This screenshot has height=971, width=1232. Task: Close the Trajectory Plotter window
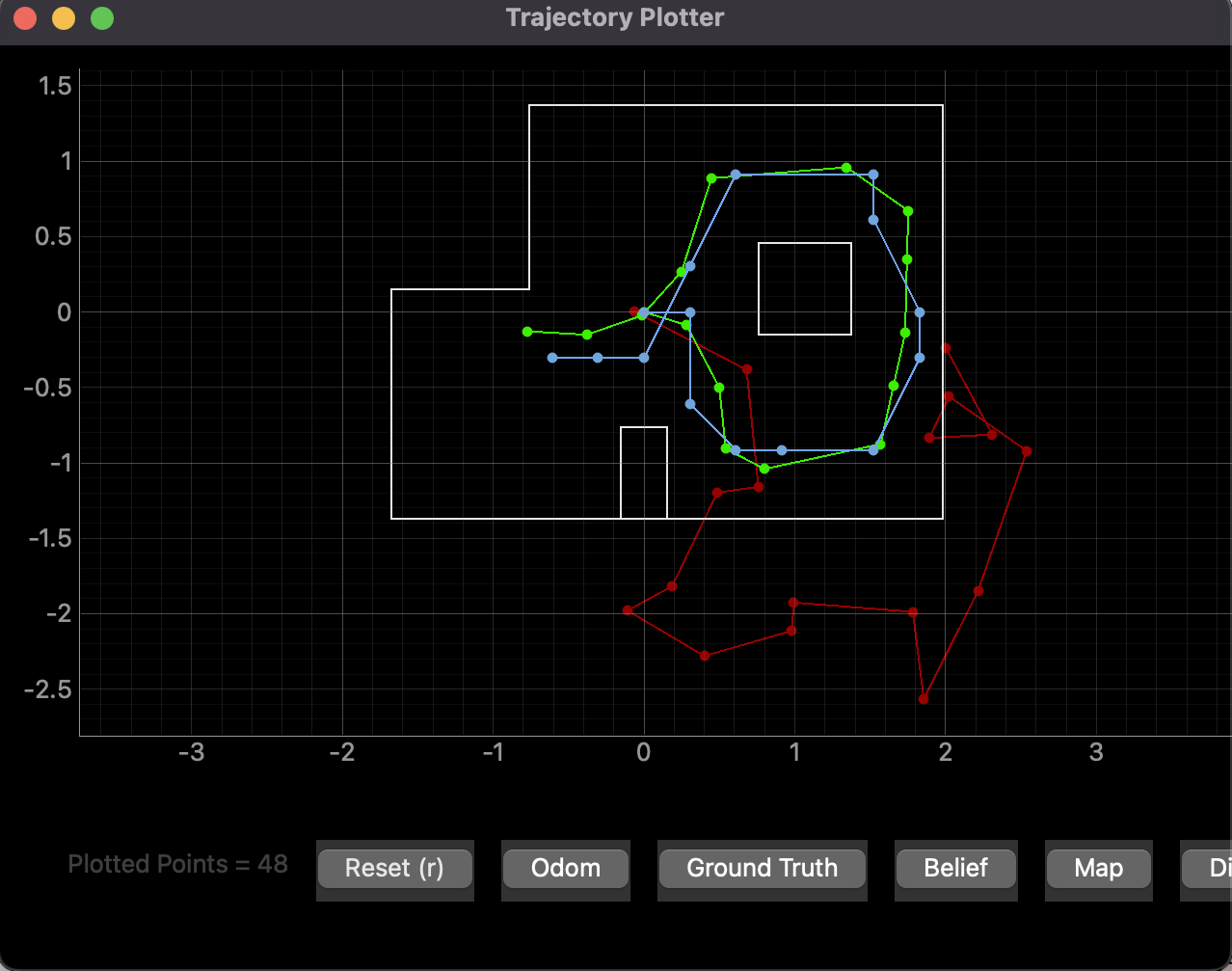25,18
